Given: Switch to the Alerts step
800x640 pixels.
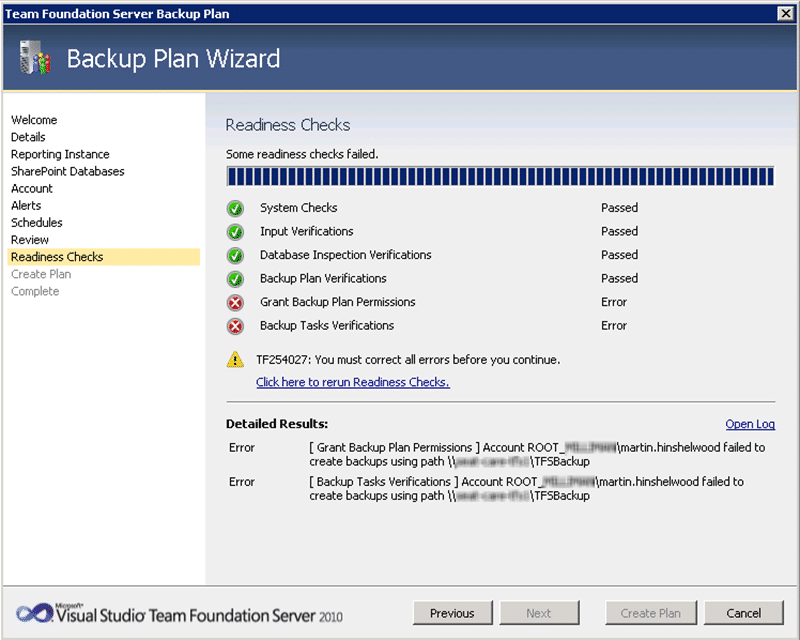Looking at the screenshot, I should (26, 205).
